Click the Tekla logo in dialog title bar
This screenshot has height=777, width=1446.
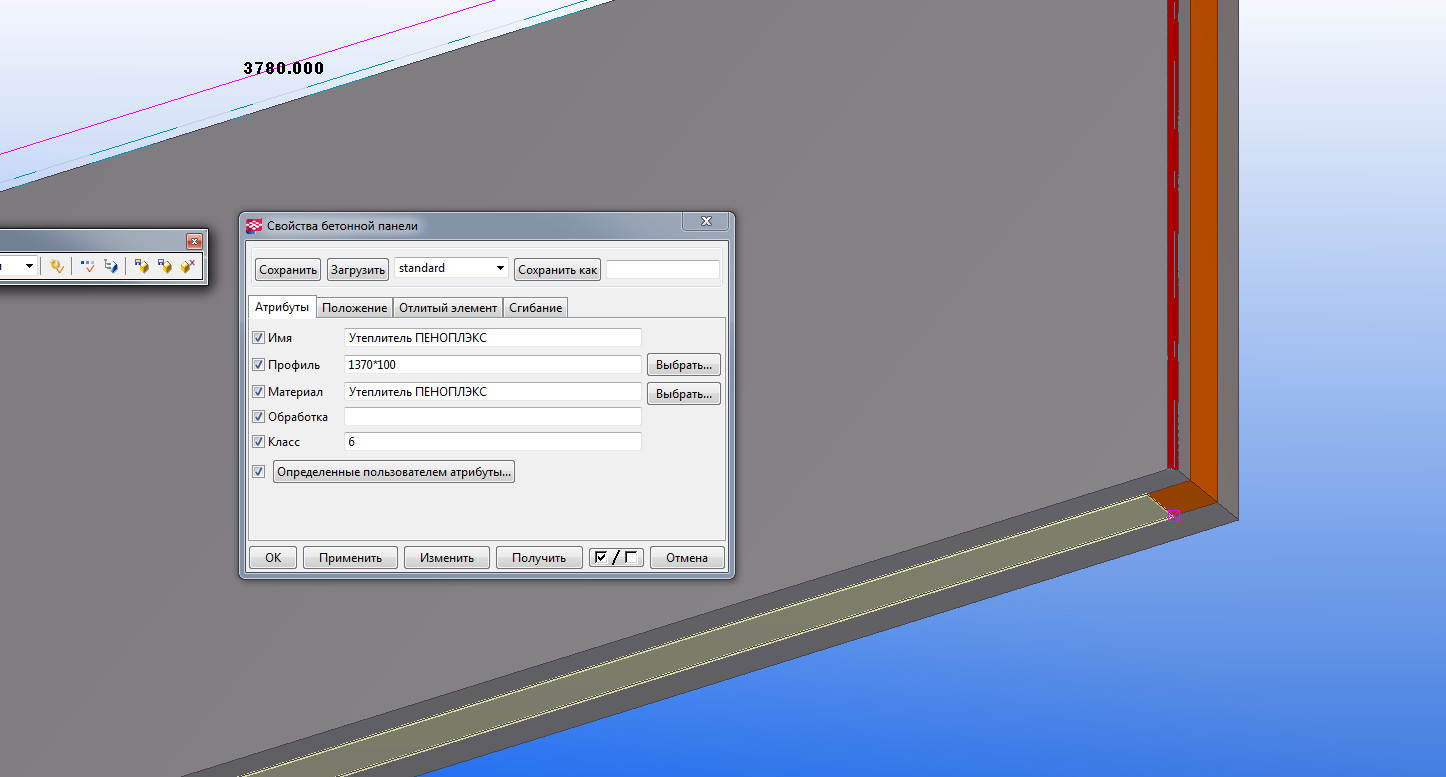[254, 226]
